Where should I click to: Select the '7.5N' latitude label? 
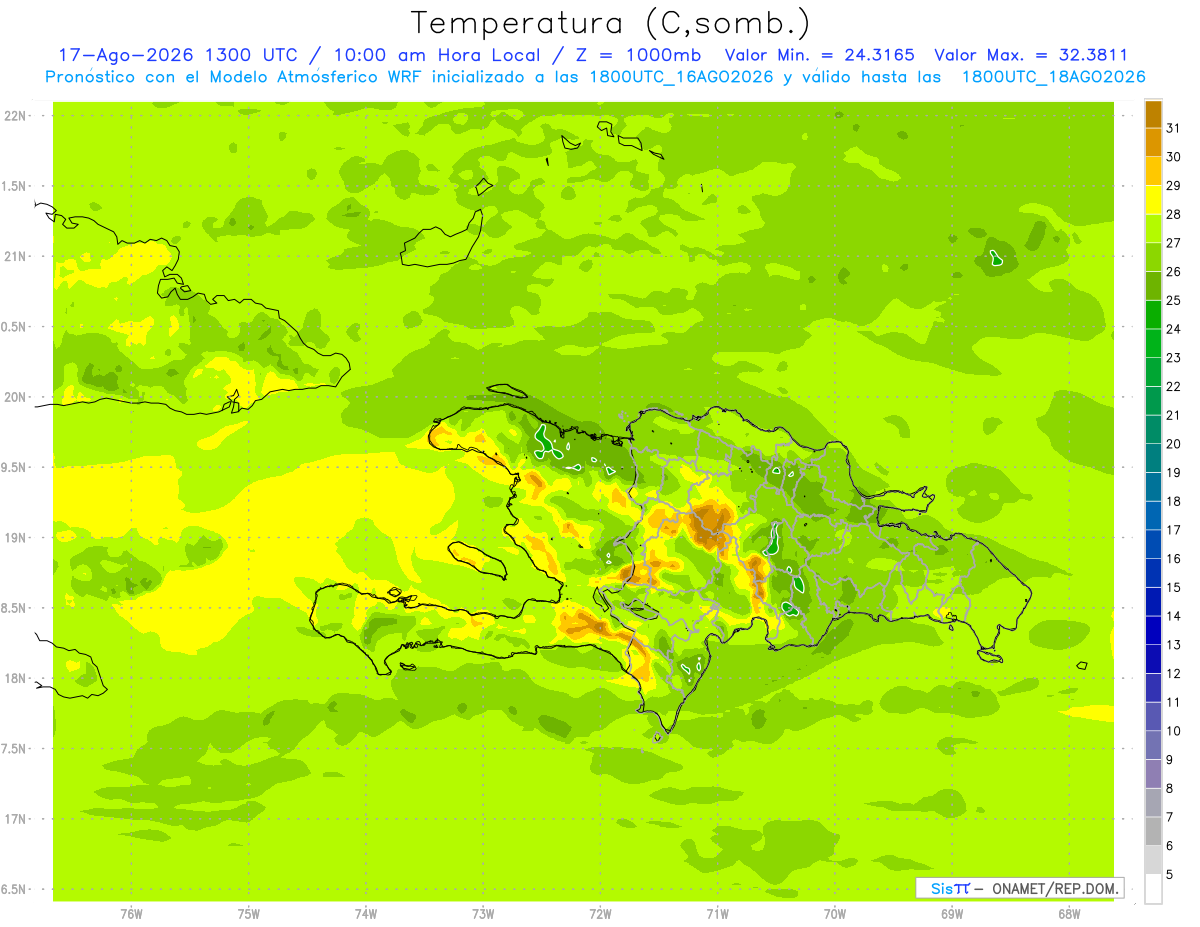click(15, 749)
